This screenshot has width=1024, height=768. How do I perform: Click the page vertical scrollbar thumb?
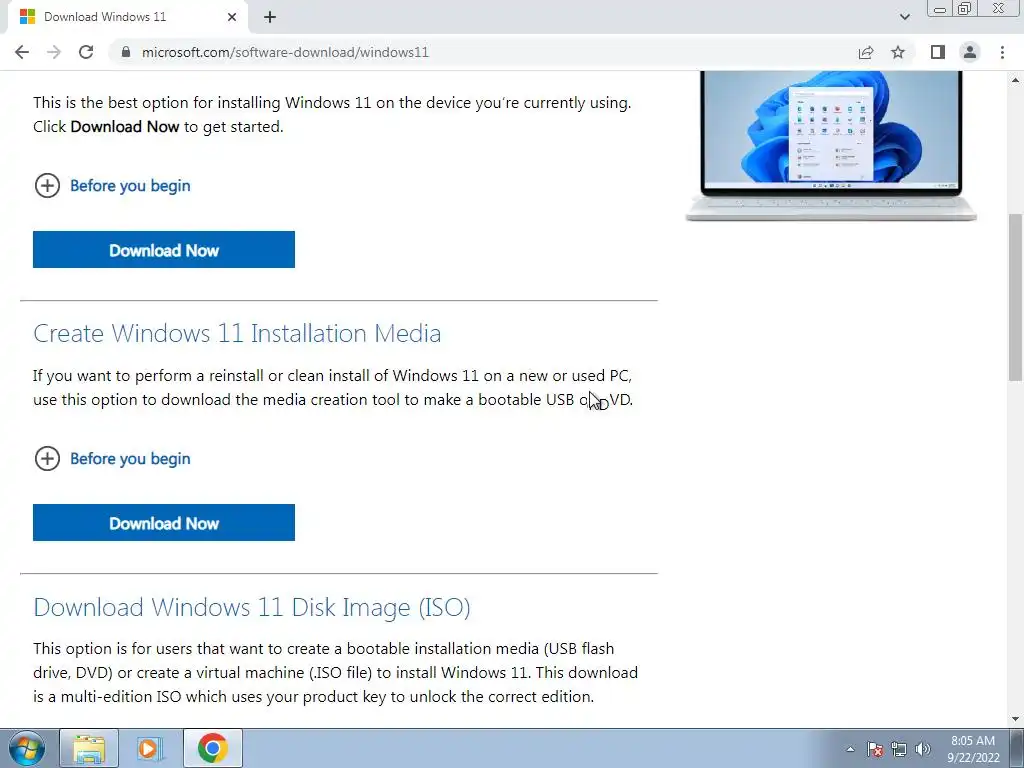[1016, 297]
